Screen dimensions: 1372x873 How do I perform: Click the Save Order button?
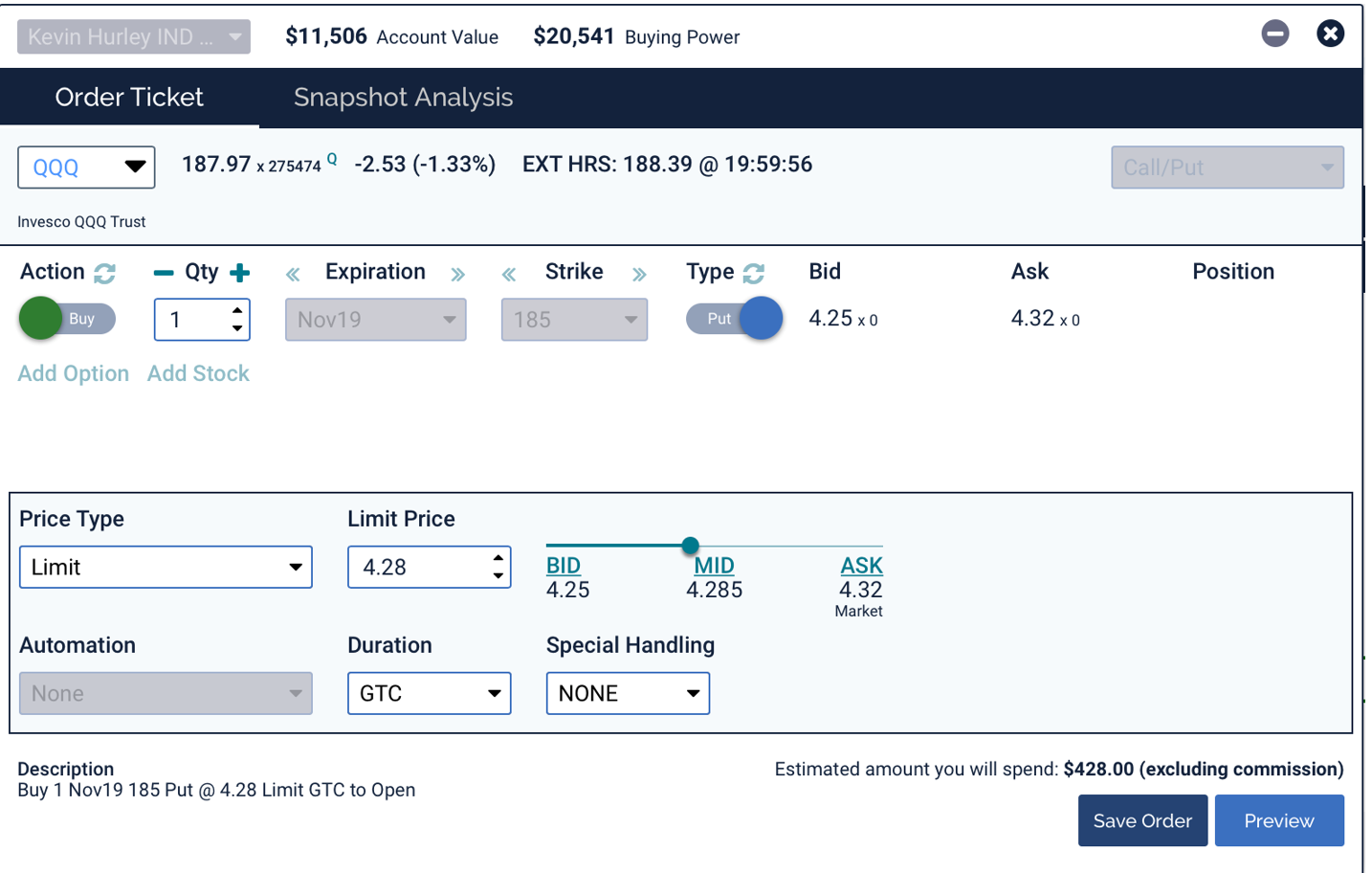click(x=1142, y=821)
